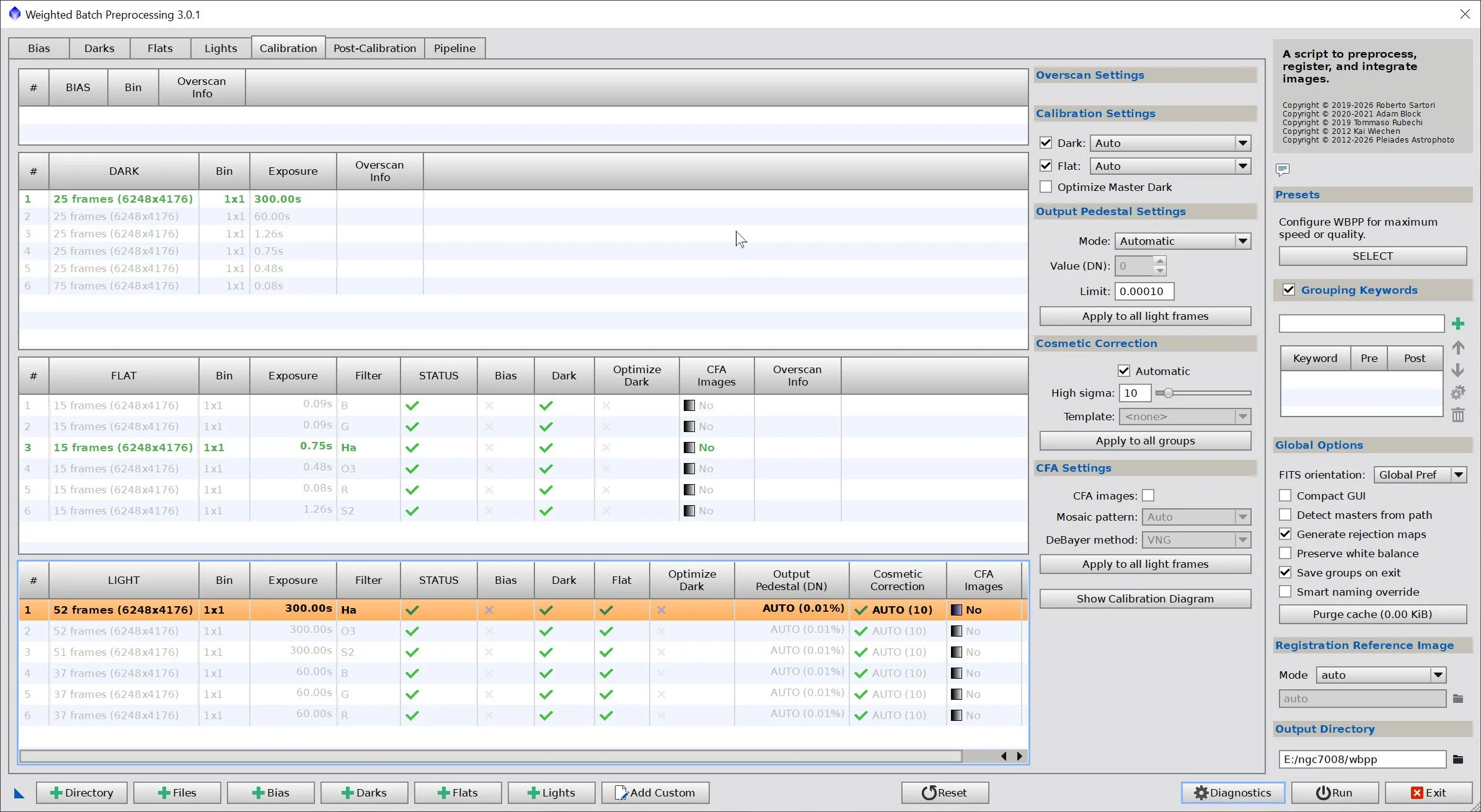Toggle the Dark calibration checkbox
The width and height of the screenshot is (1481, 812).
(x=1046, y=143)
